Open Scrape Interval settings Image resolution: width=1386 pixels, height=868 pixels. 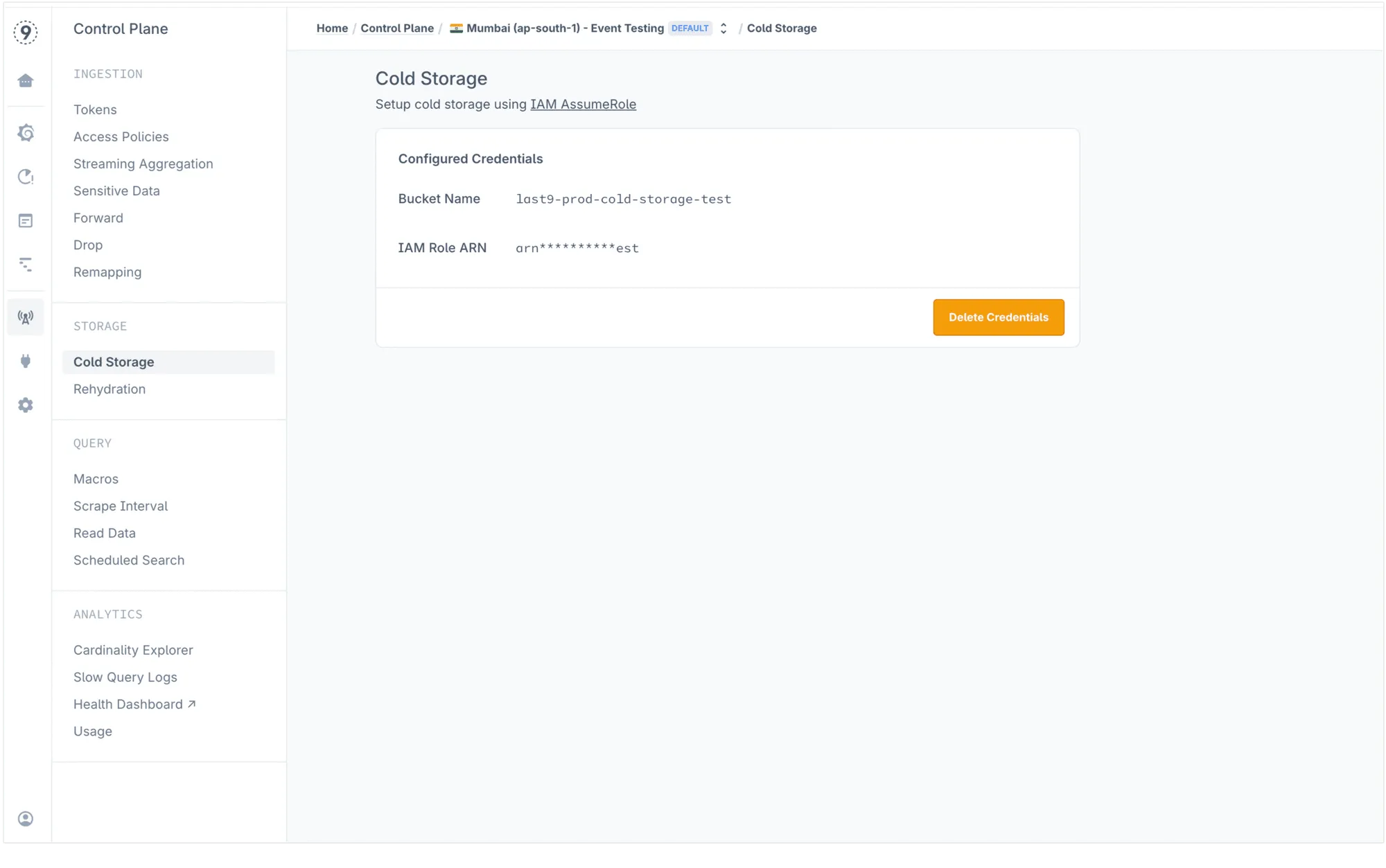pos(121,506)
